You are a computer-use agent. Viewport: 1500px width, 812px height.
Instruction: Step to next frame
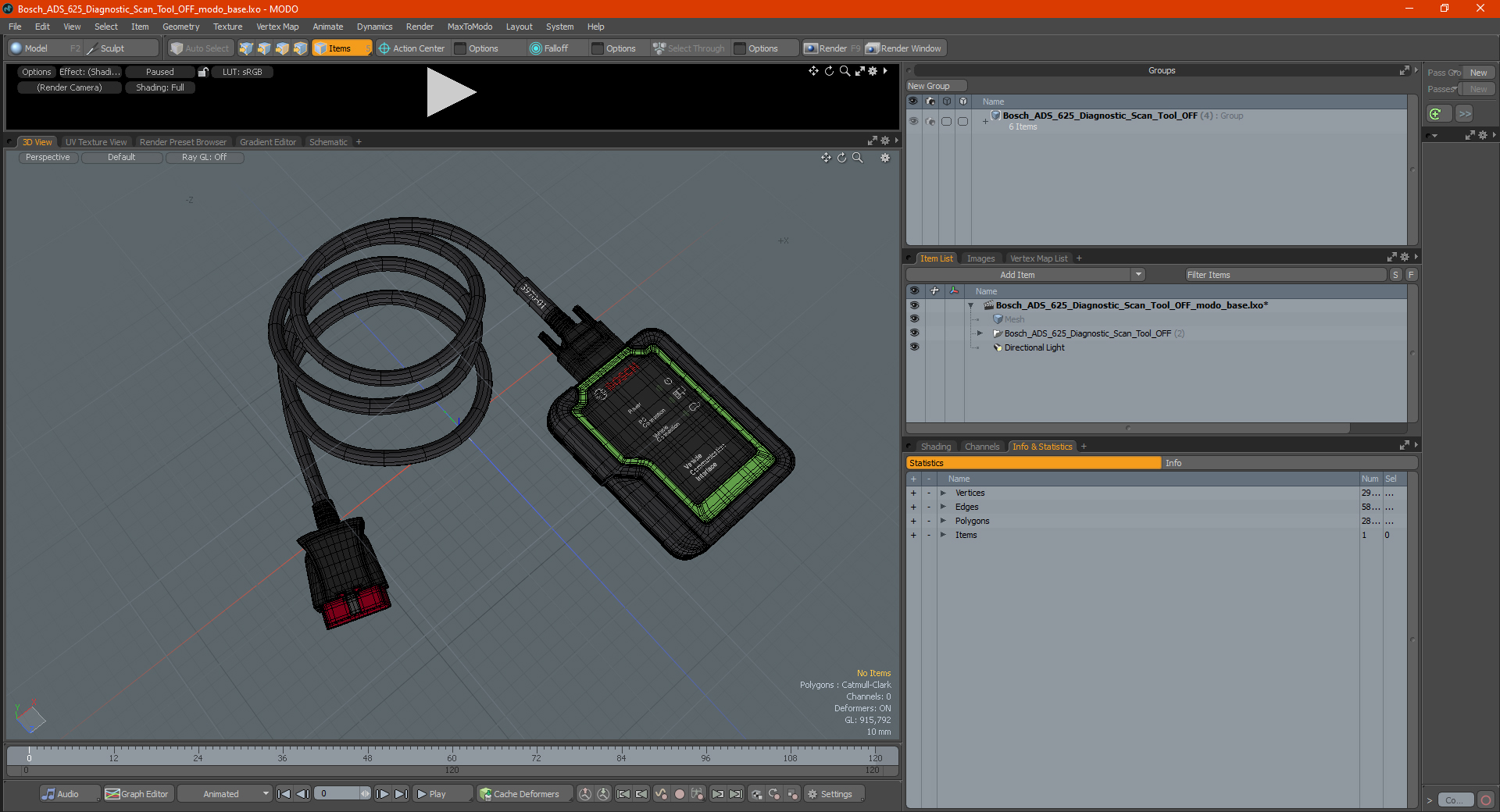pos(382,794)
